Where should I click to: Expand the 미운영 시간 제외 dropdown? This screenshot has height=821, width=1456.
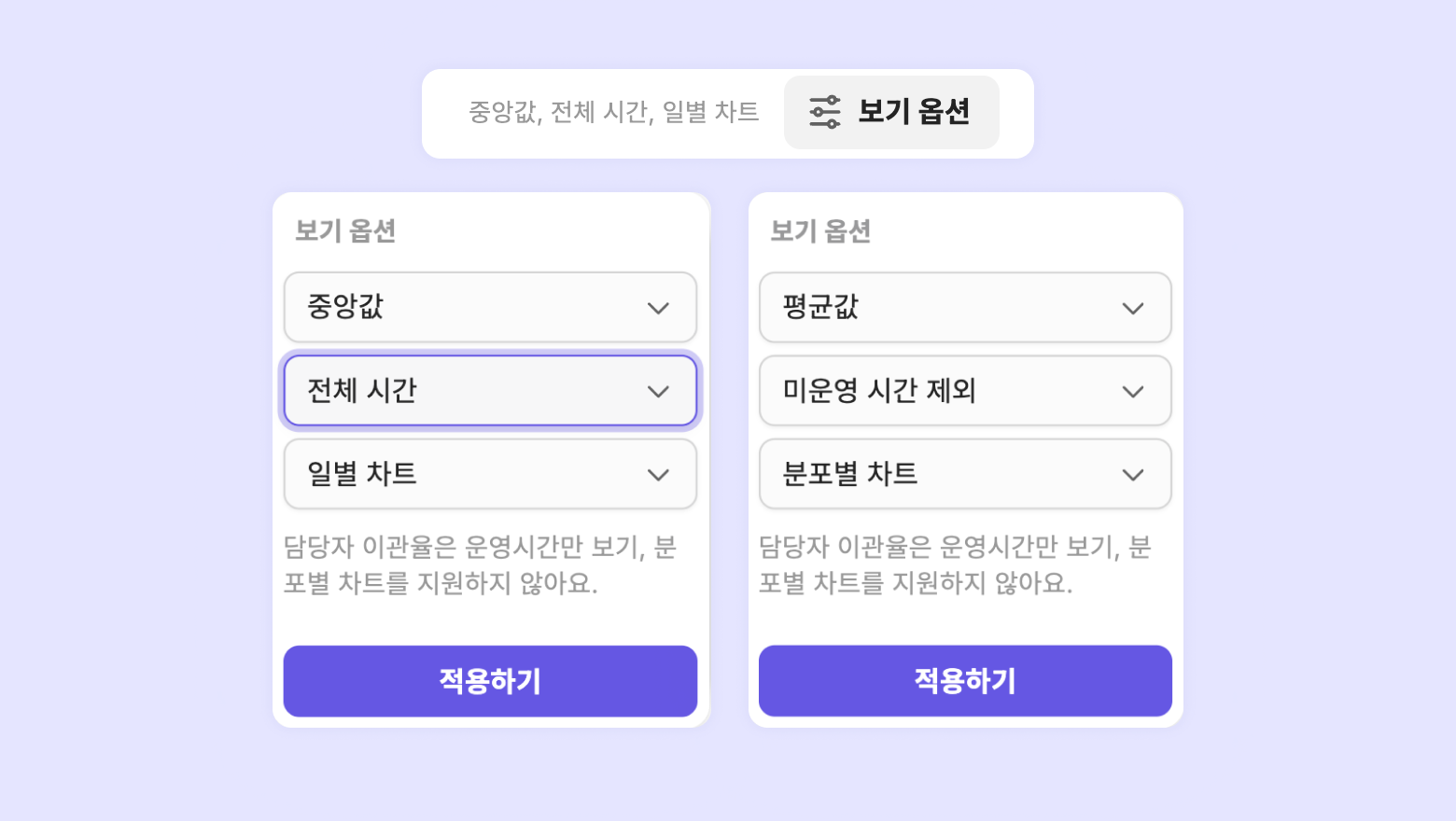click(943, 390)
